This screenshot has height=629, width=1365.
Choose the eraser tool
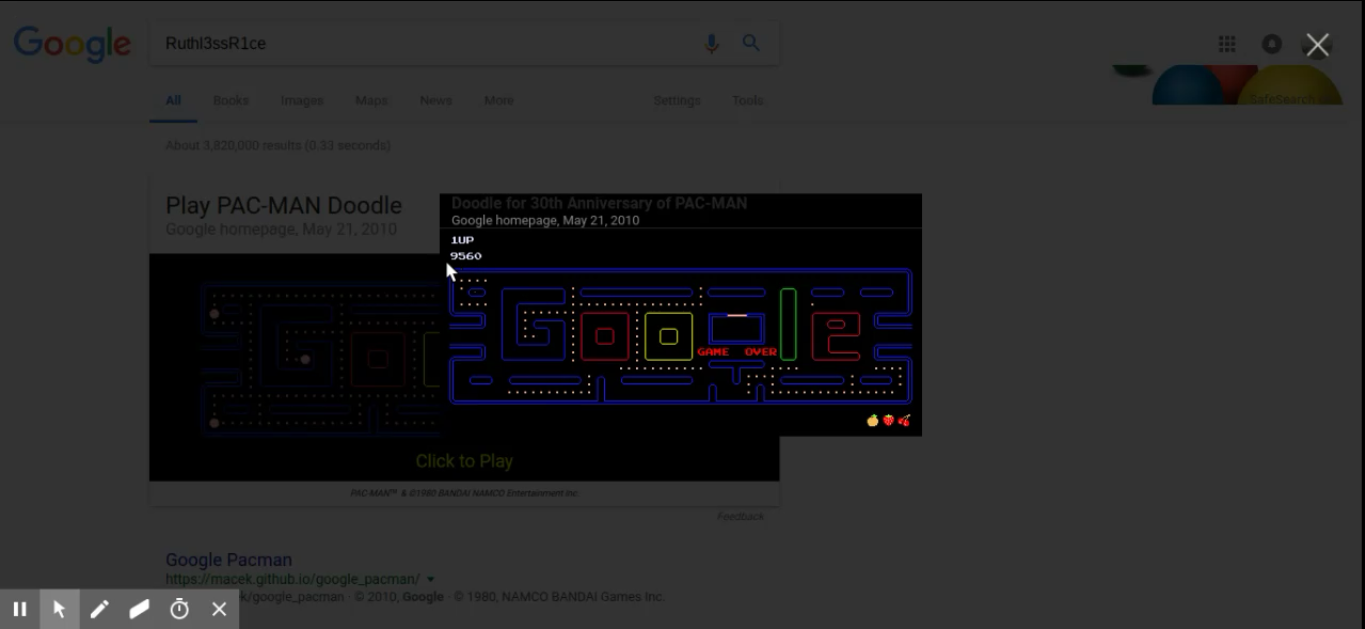[x=140, y=609]
